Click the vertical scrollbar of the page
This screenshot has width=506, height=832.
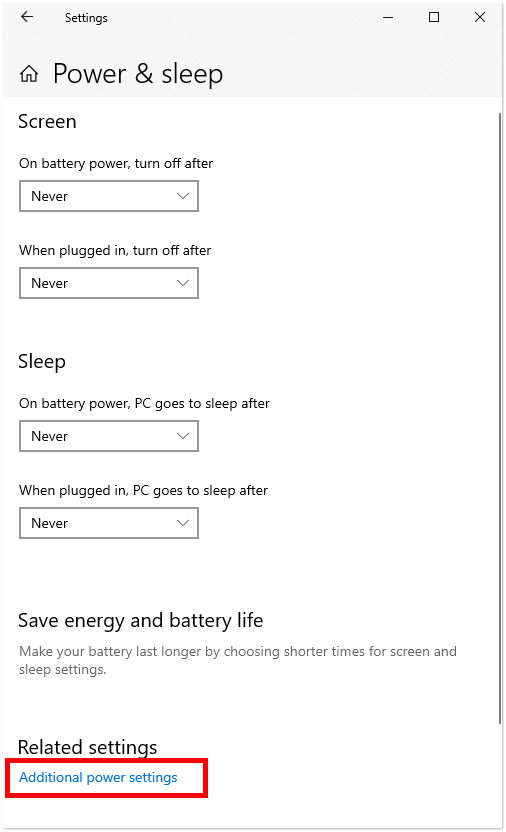coord(500,418)
